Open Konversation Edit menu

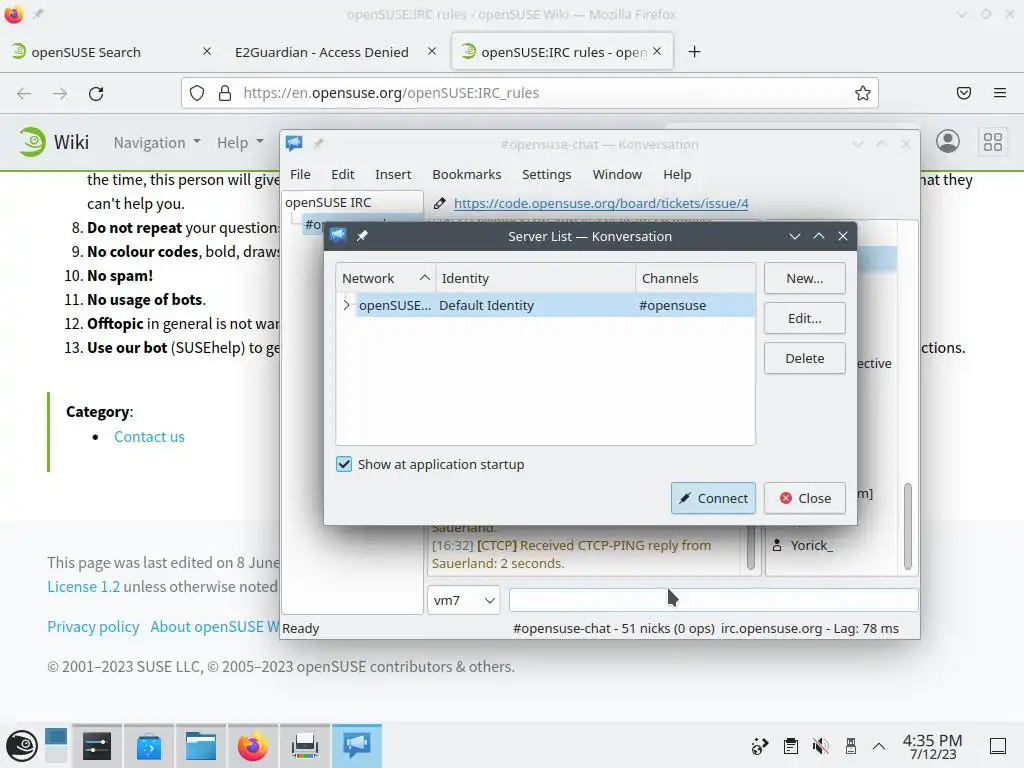pos(342,174)
